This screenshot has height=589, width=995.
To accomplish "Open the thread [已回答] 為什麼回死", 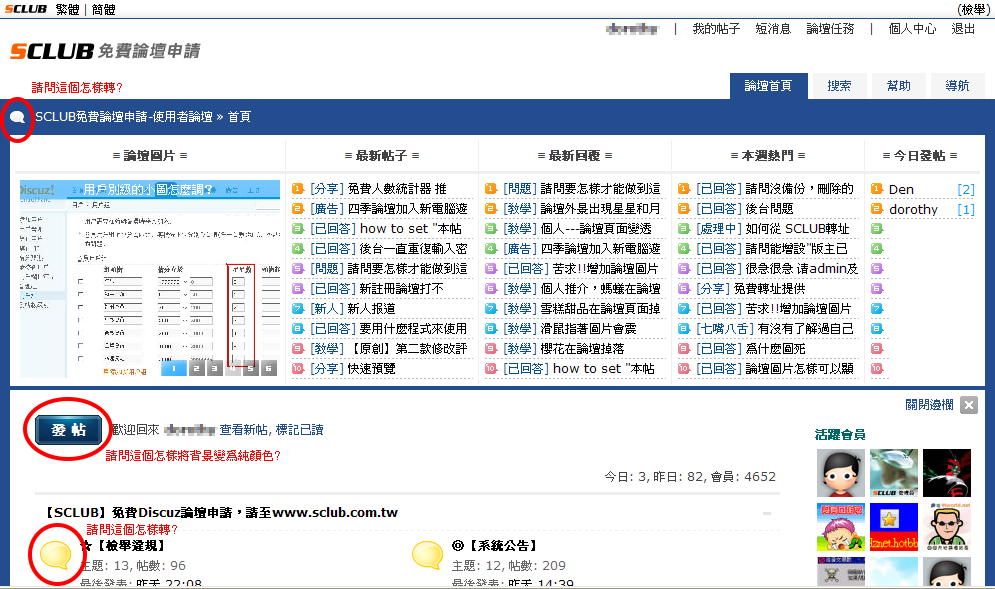I will click(751, 348).
